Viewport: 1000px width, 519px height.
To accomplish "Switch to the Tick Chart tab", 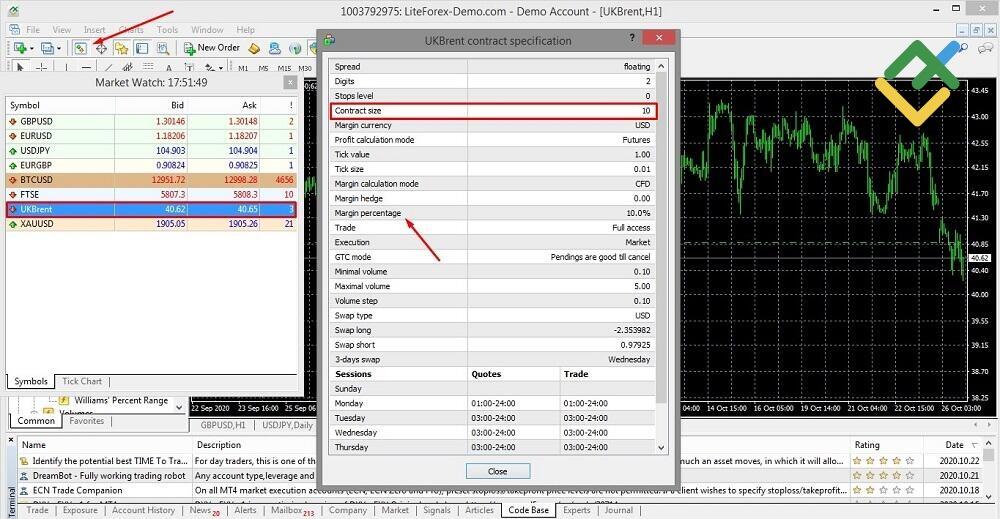I will tap(82, 381).
